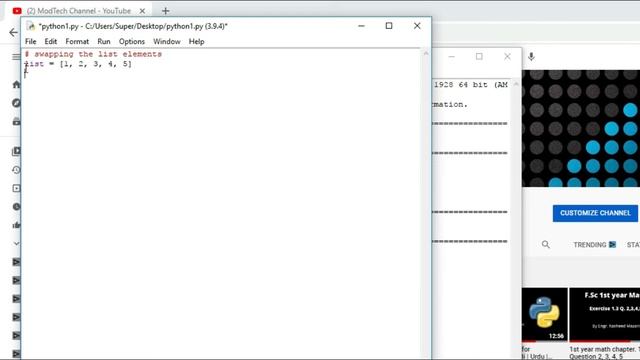Open the Help menu in IDLE editor
This screenshot has width=640, height=360.
click(196, 42)
